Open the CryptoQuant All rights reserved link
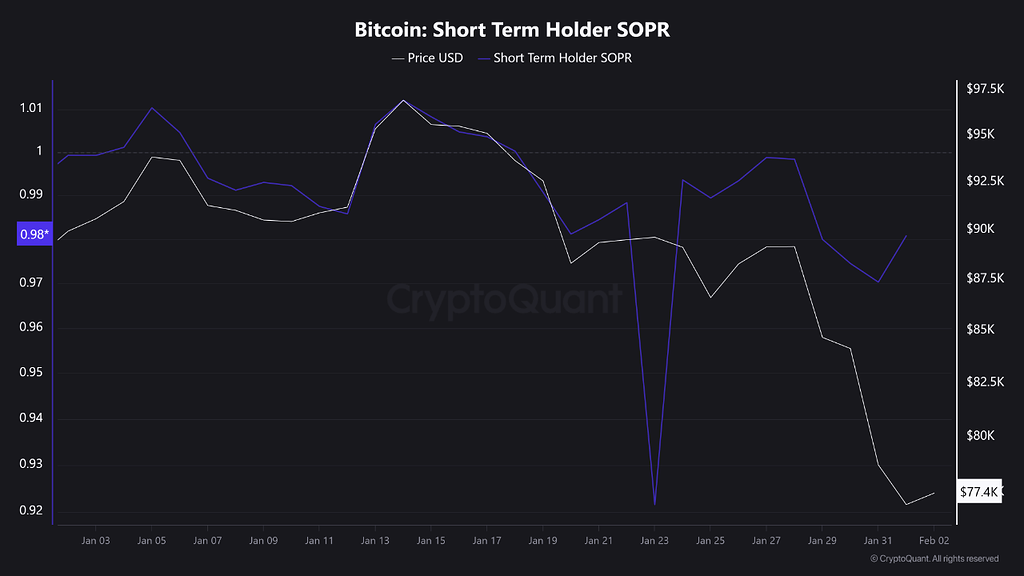The height and width of the screenshot is (576, 1024). click(x=934, y=559)
